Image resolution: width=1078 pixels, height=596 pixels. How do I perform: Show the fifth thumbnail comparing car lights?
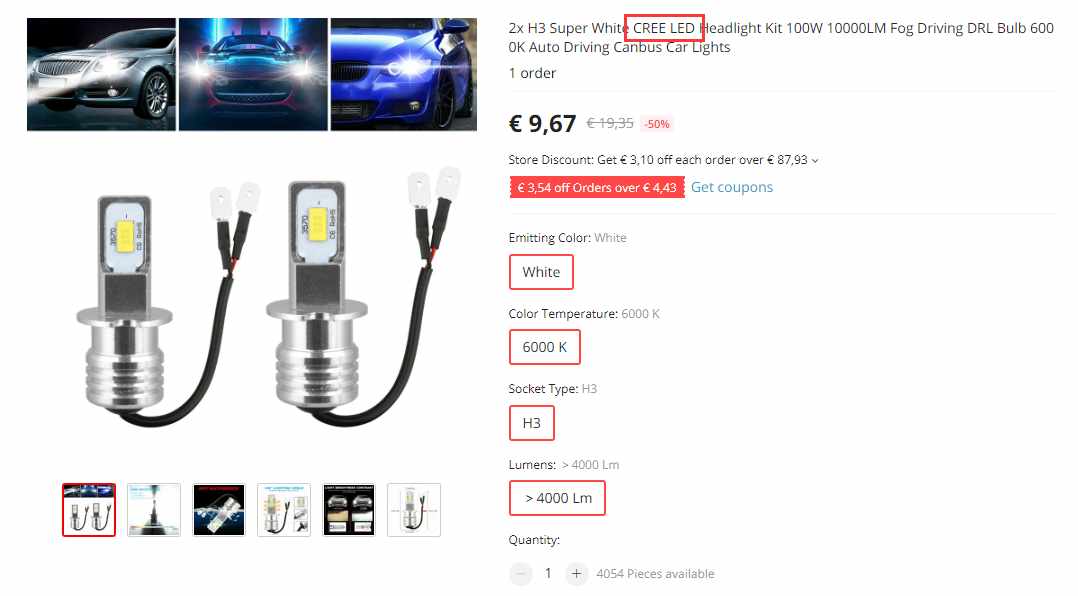click(349, 509)
